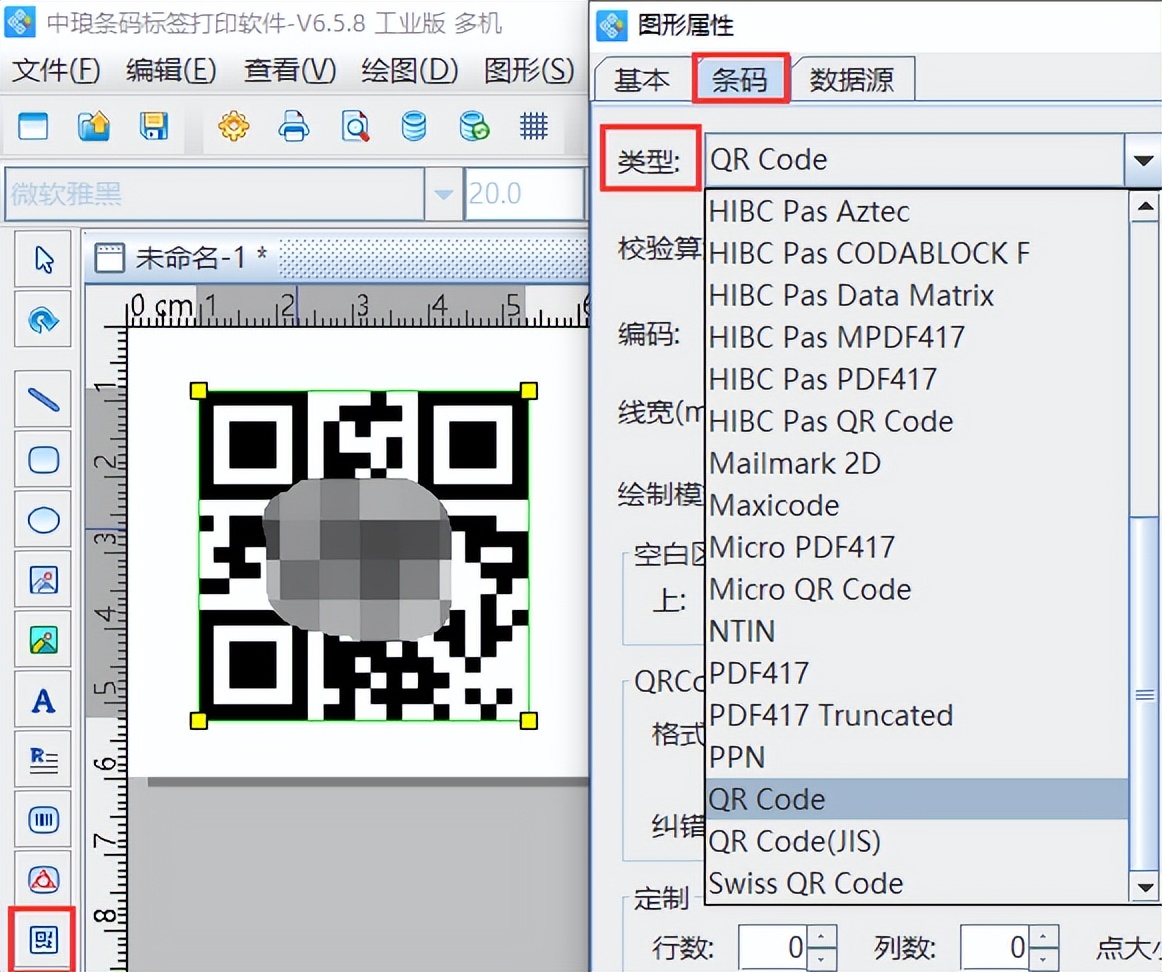This screenshot has width=1162, height=972.
Task: Select the green landscape image tool
Action: pos(44,639)
